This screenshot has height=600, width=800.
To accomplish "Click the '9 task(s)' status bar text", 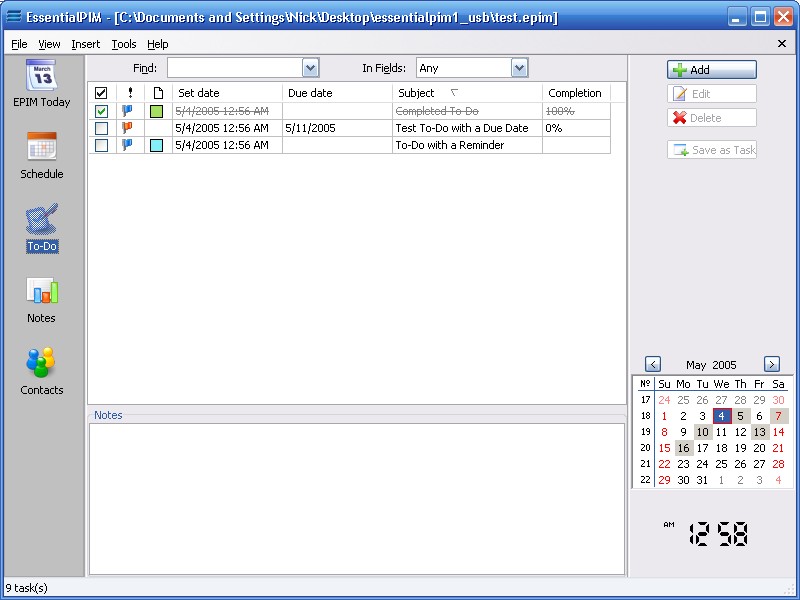I will [27, 588].
